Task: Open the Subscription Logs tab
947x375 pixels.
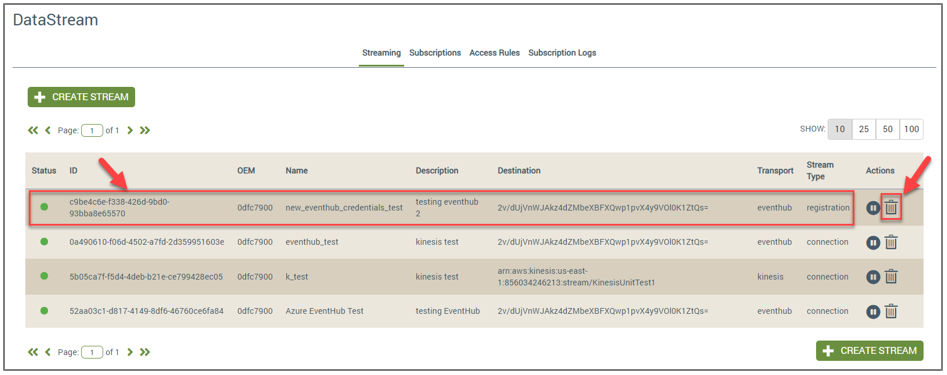Action: [x=562, y=53]
